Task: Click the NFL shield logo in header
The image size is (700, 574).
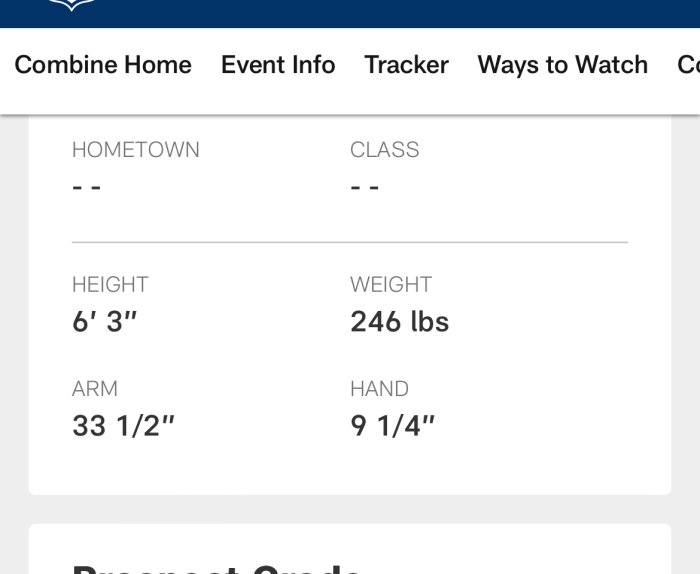Action: click(x=71, y=5)
